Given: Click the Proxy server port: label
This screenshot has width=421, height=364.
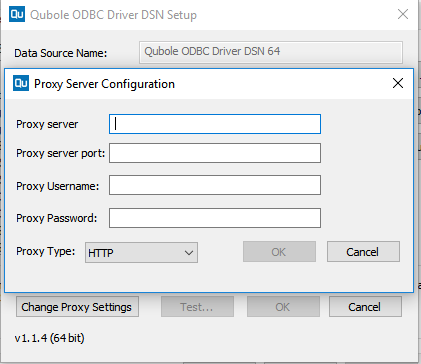Looking at the screenshot, I should [x=61, y=153].
